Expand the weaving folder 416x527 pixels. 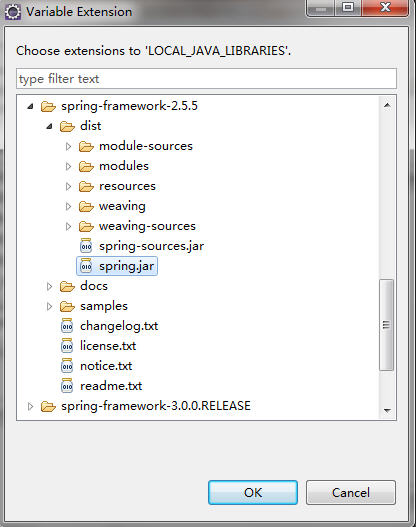tap(68, 206)
